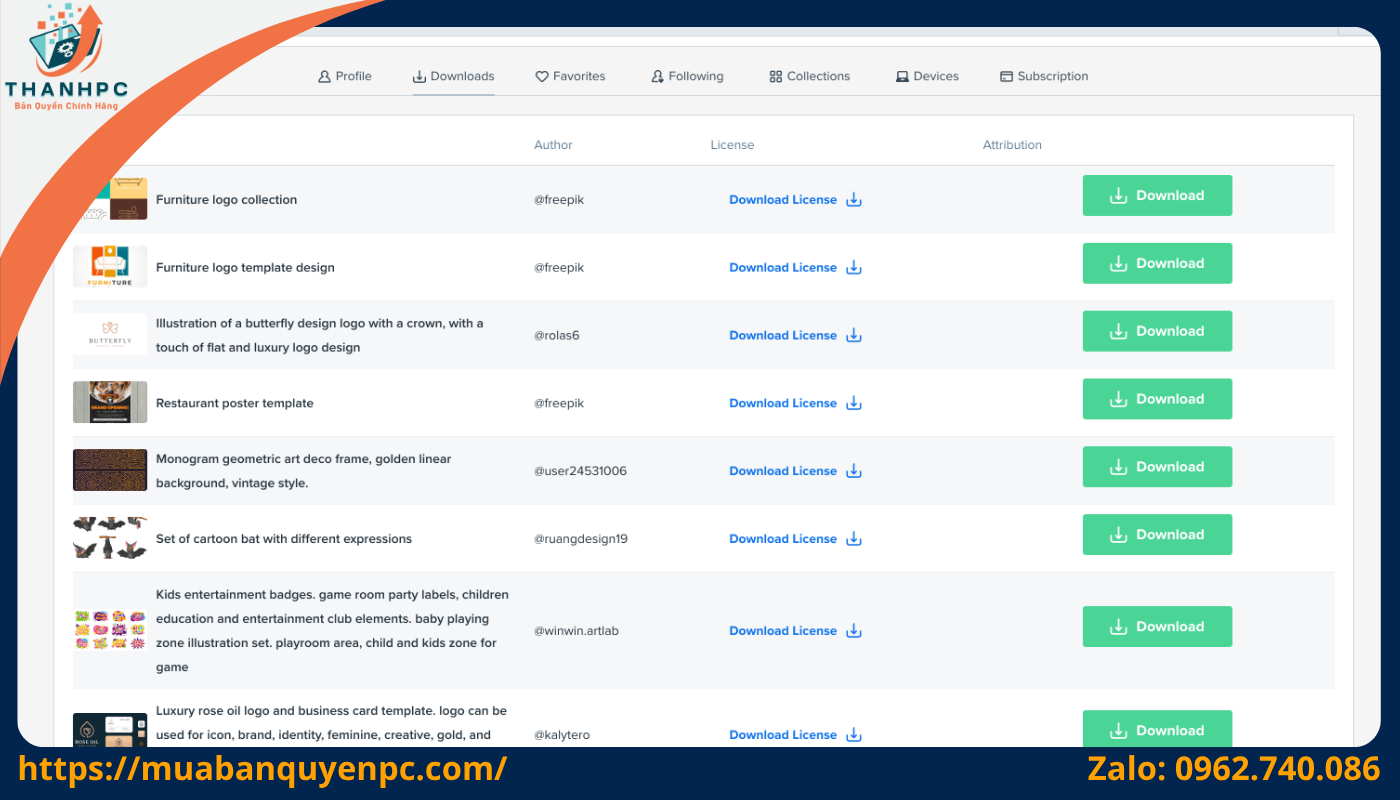Click license download icon for Monogram geometric row

[x=853, y=471]
